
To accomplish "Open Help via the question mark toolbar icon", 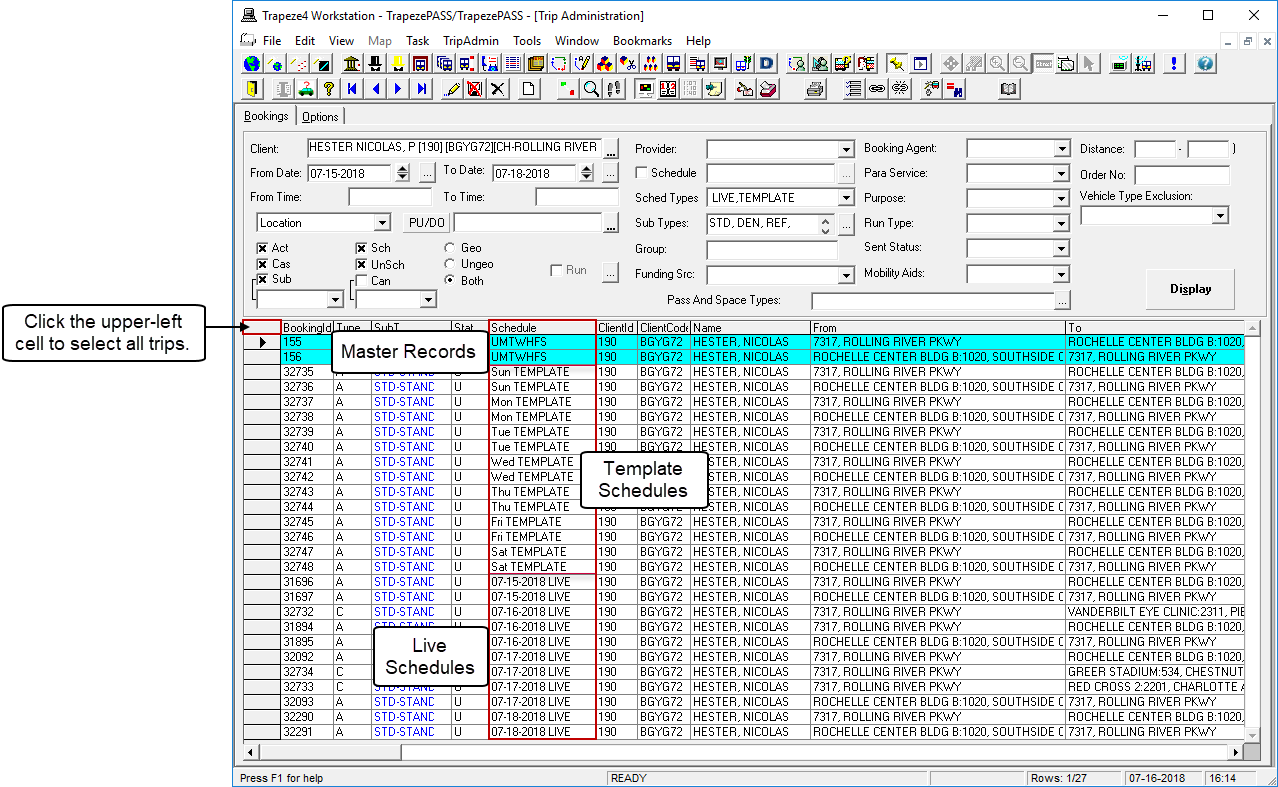I will point(1205,63).
